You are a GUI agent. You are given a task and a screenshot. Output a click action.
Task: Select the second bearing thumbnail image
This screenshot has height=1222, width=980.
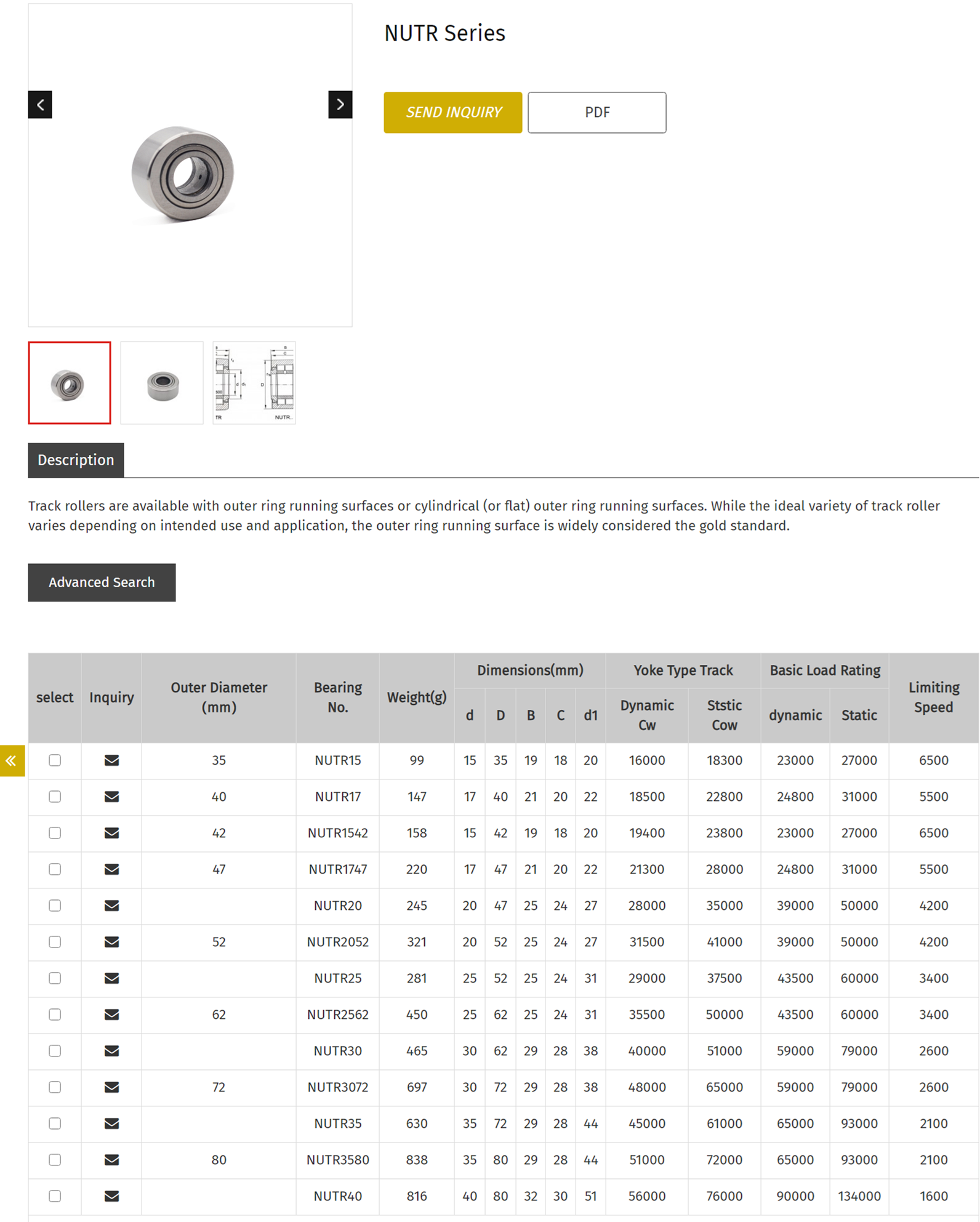pos(162,383)
